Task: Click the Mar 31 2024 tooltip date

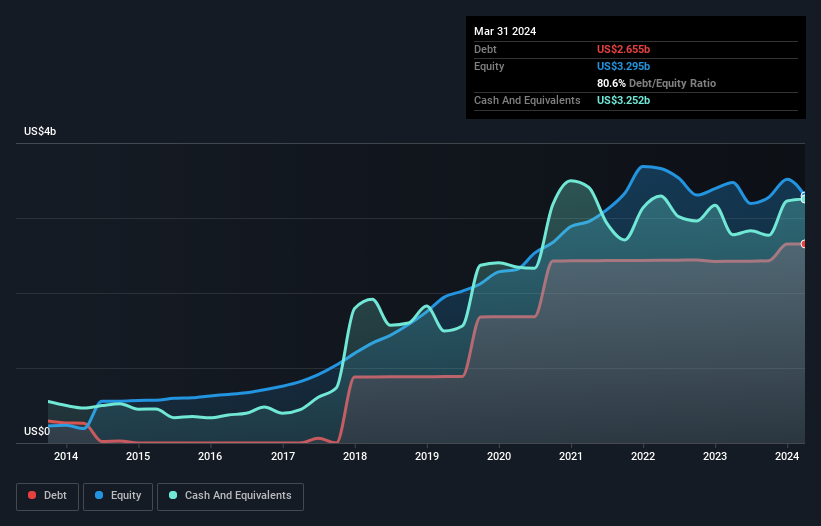Action: 505,31
